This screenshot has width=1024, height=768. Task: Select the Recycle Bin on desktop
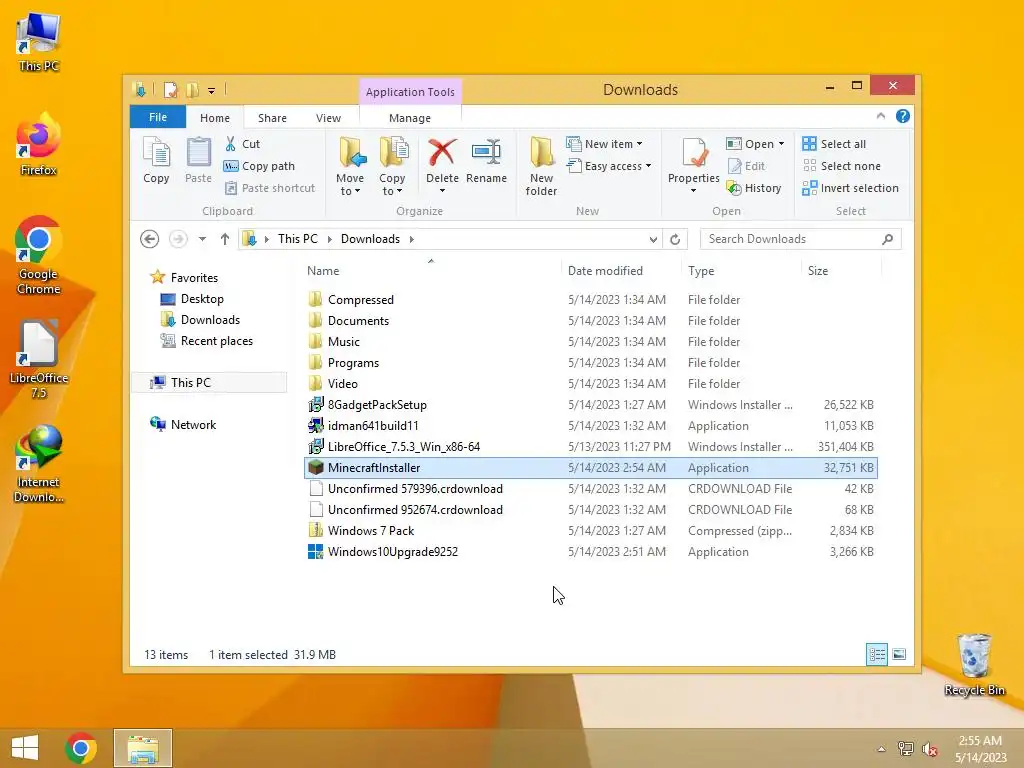974,664
